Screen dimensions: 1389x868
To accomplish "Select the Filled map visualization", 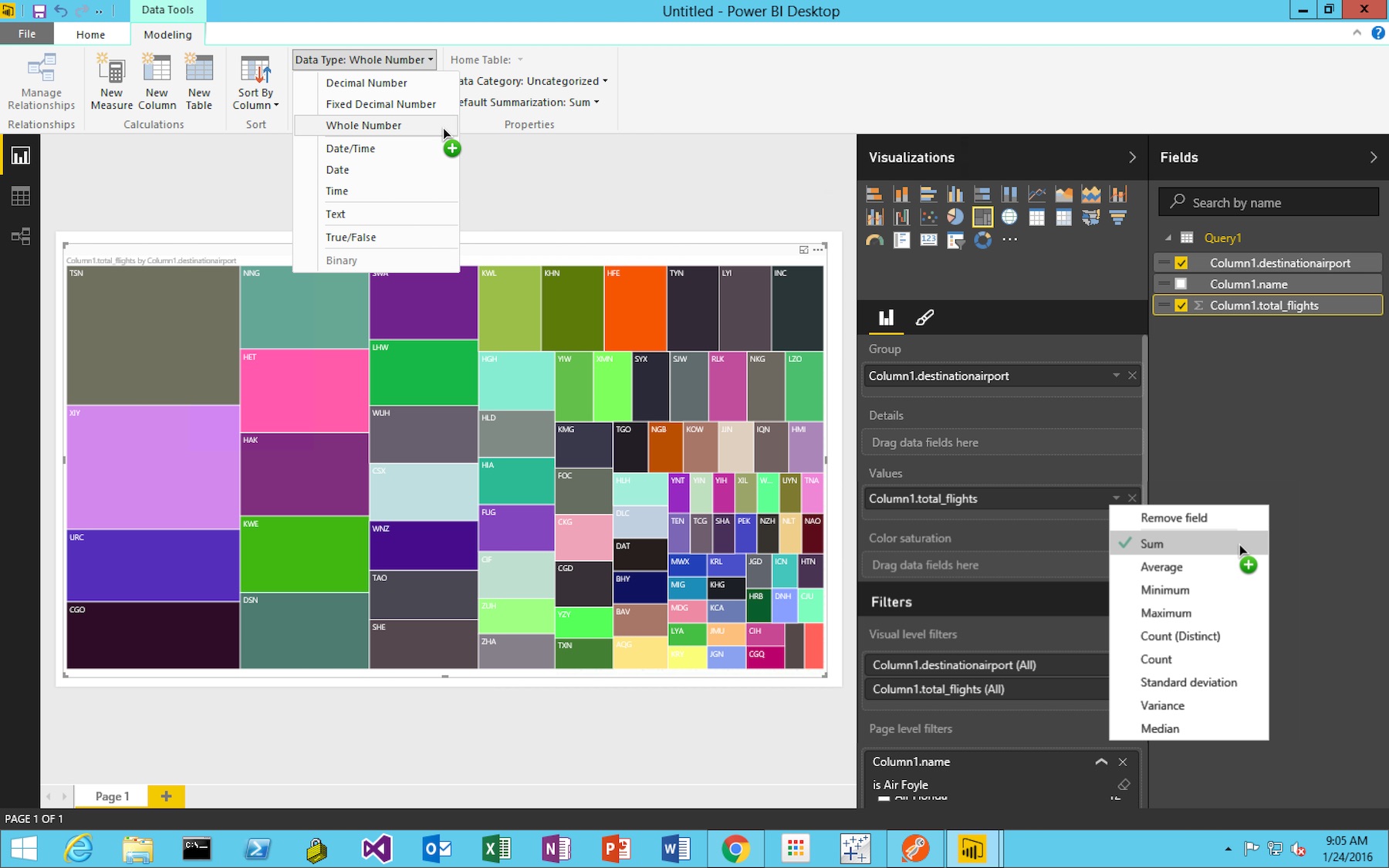I will pos(1090,218).
